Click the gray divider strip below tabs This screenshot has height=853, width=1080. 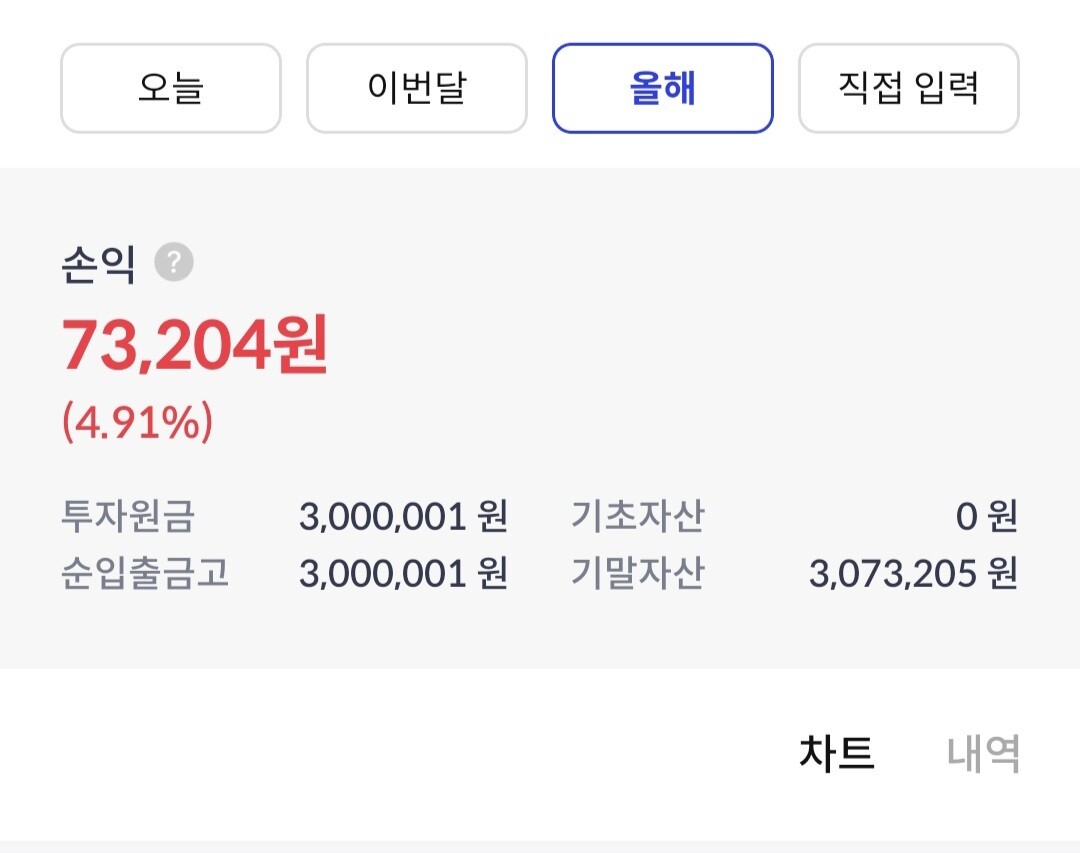pos(540,846)
